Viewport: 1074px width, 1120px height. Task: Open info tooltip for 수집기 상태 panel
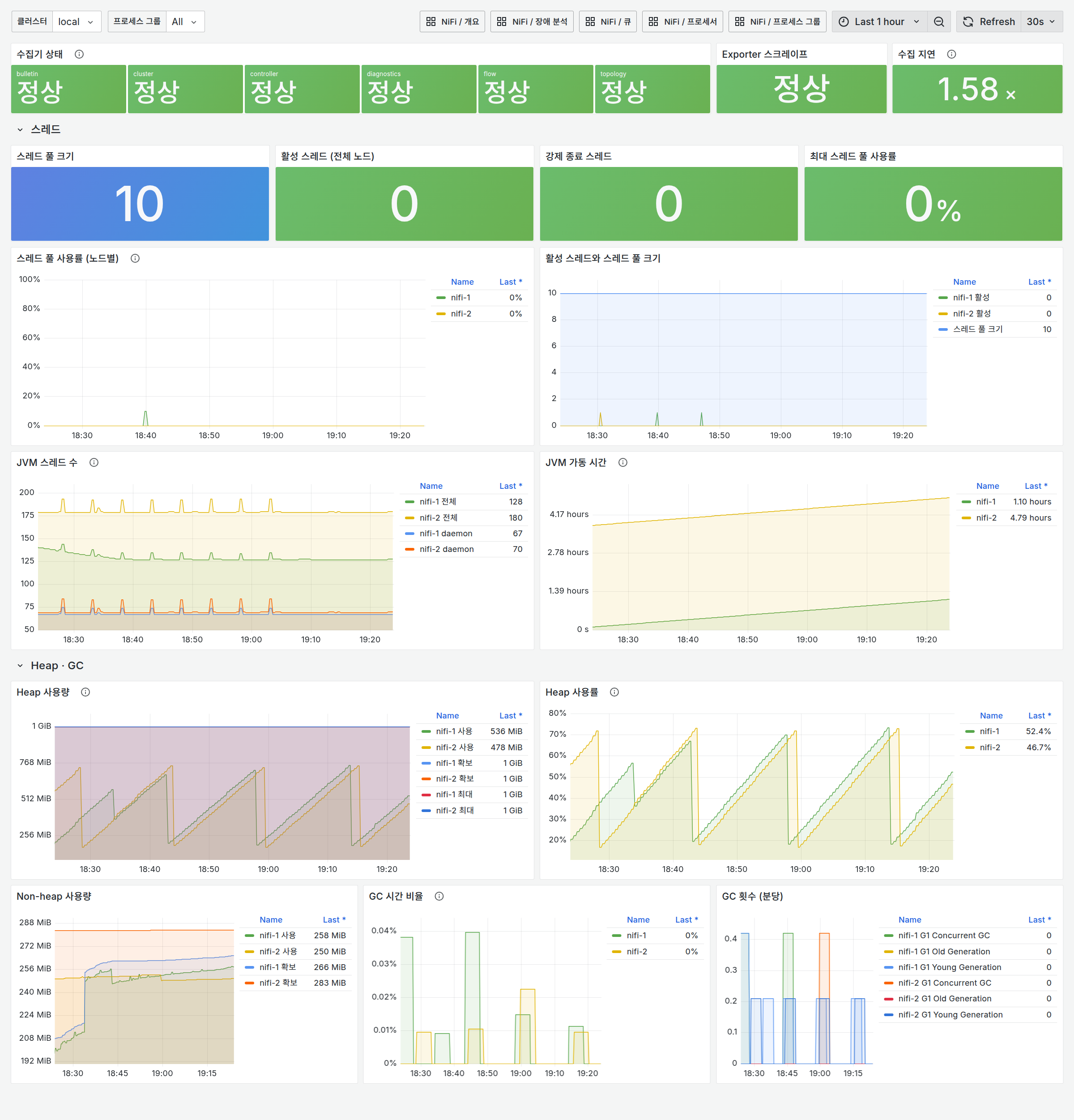click(x=79, y=54)
